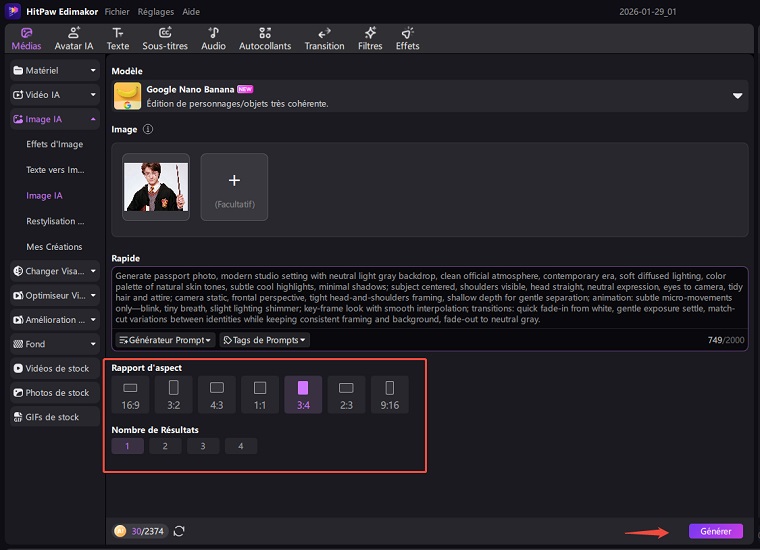Set number of results to 2
Image resolution: width=760 pixels, height=550 pixels.
165,446
